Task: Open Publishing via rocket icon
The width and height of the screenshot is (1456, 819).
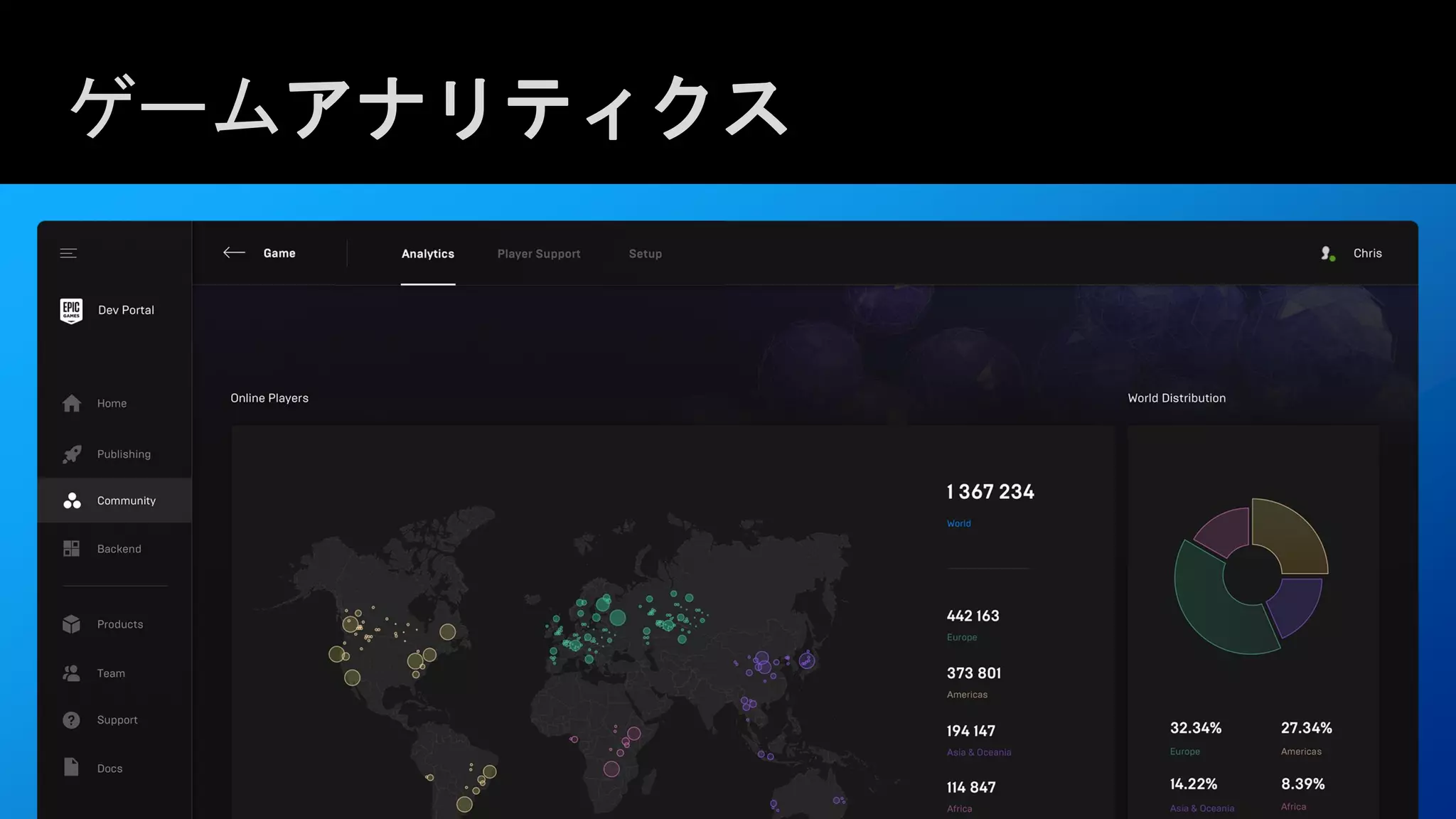Action: pyautogui.click(x=72, y=454)
